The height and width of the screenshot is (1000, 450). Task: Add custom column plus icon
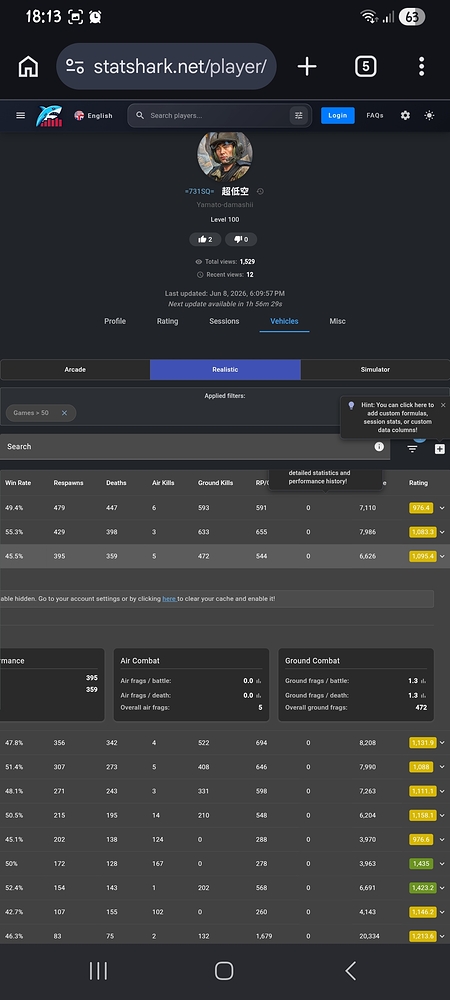440,449
